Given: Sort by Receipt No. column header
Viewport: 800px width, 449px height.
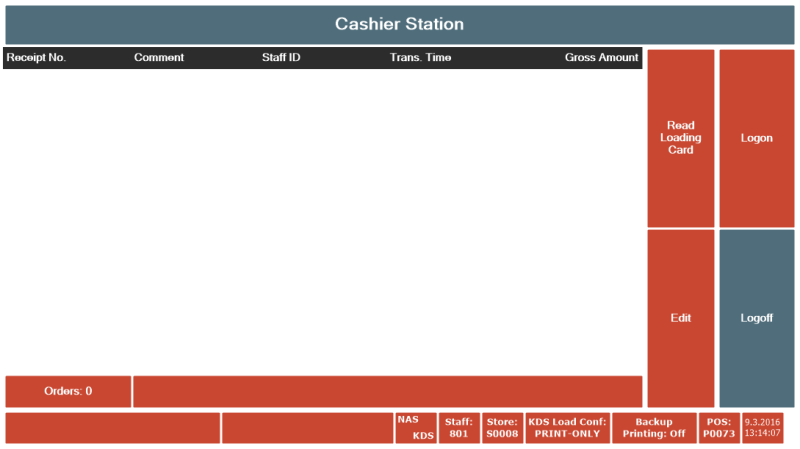Looking at the screenshot, I should 36,58.
